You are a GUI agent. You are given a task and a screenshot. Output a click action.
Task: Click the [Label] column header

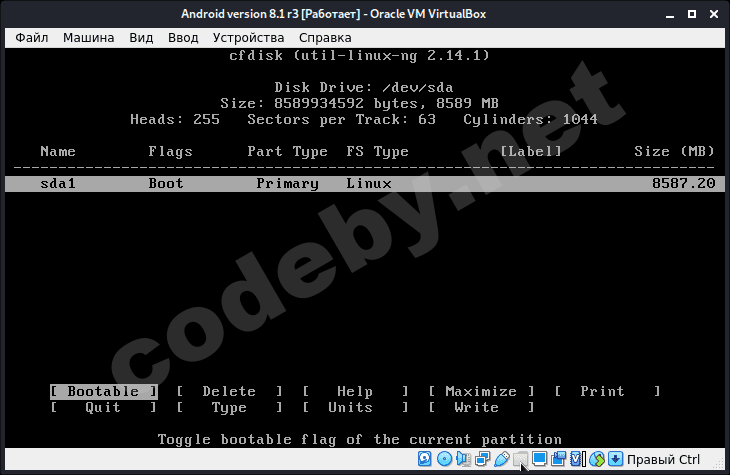pos(531,151)
